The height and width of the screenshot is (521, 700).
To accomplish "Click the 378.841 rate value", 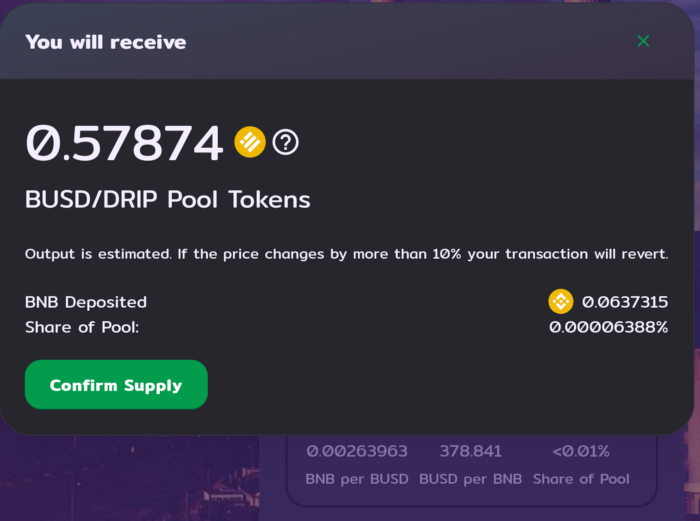I will [x=471, y=451].
